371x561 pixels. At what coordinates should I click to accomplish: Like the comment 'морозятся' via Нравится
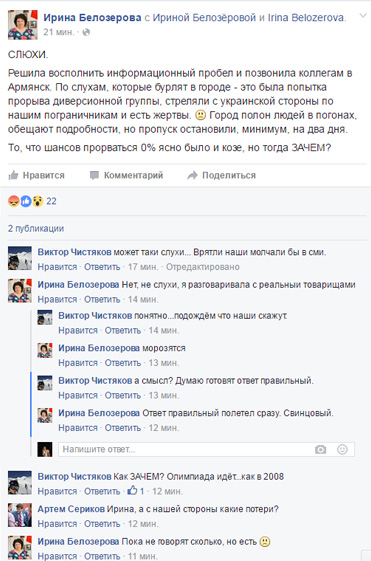pyautogui.click(x=78, y=363)
